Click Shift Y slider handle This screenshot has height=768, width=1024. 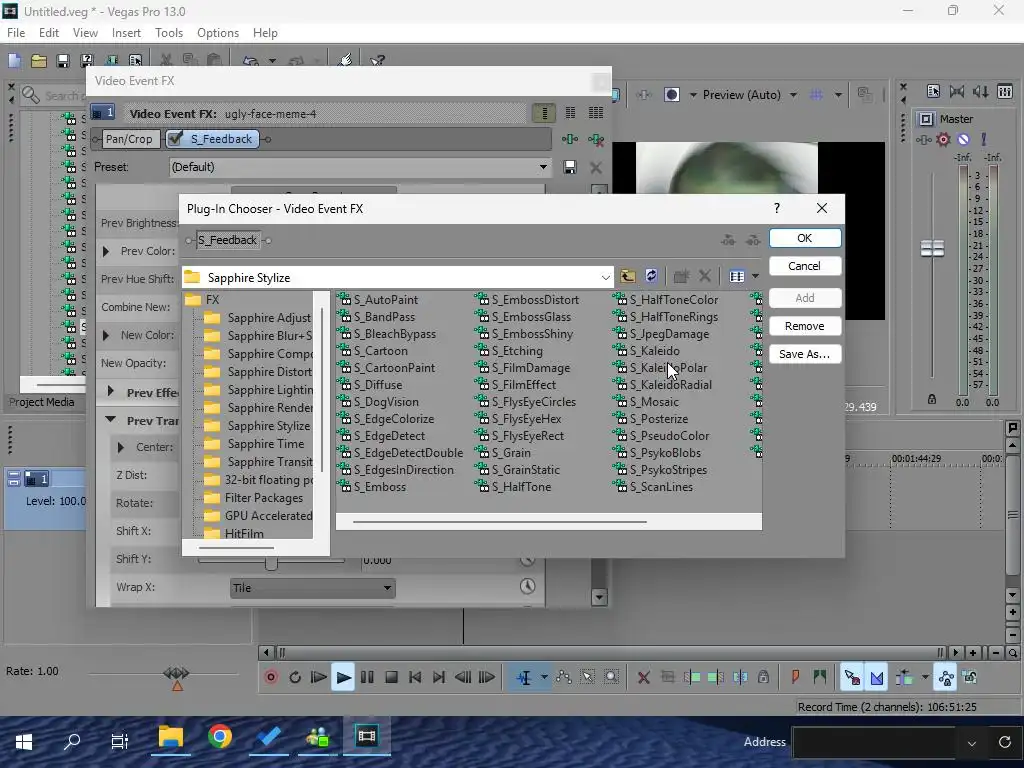tap(271, 562)
